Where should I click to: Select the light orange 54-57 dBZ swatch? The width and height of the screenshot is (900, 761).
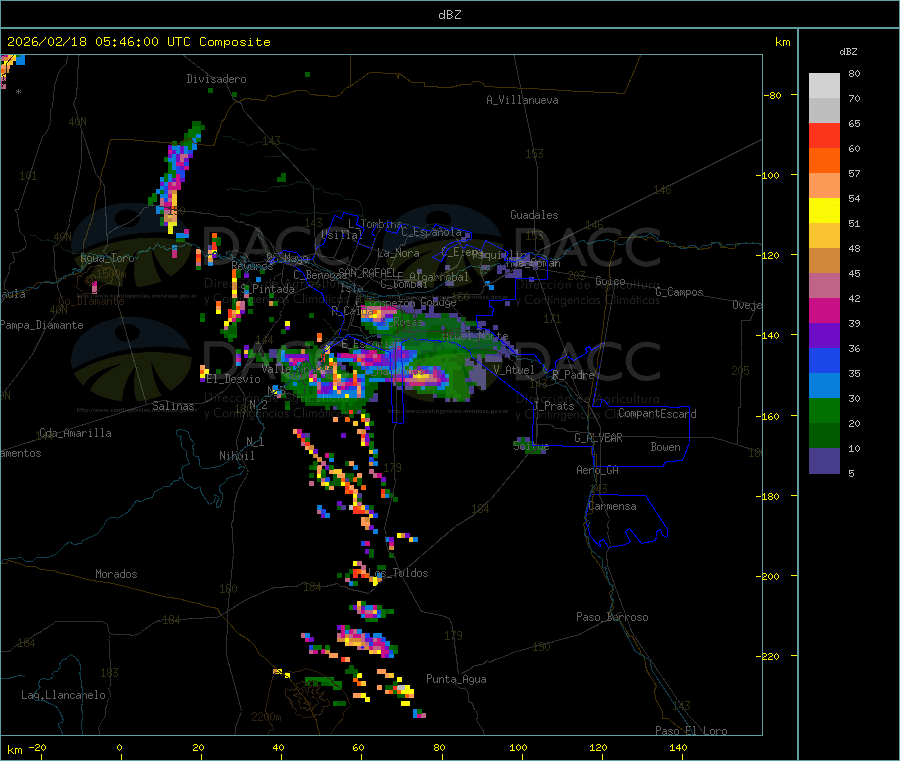tap(824, 186)
